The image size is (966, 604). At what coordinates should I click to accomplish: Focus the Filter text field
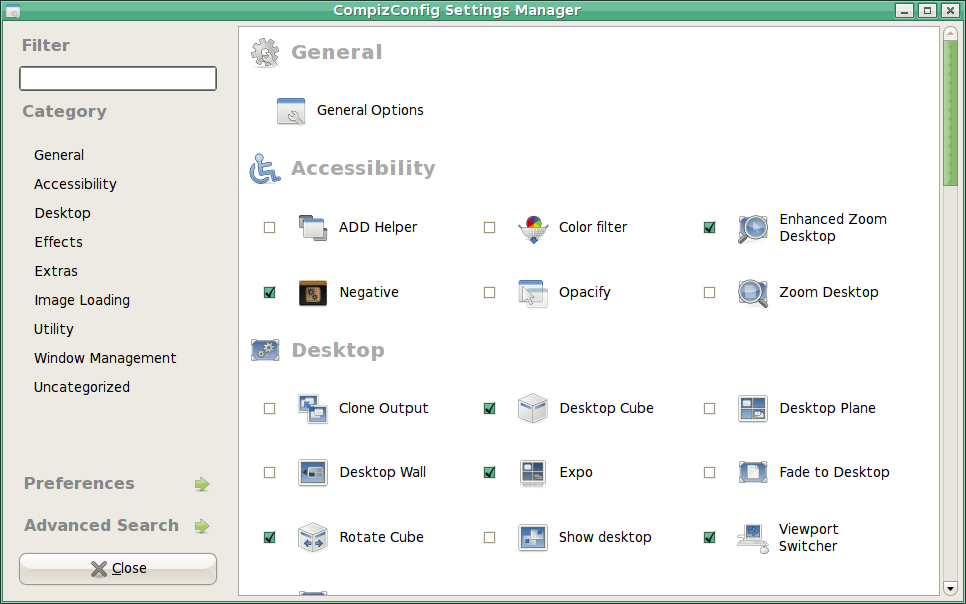(x=118, y=78)
